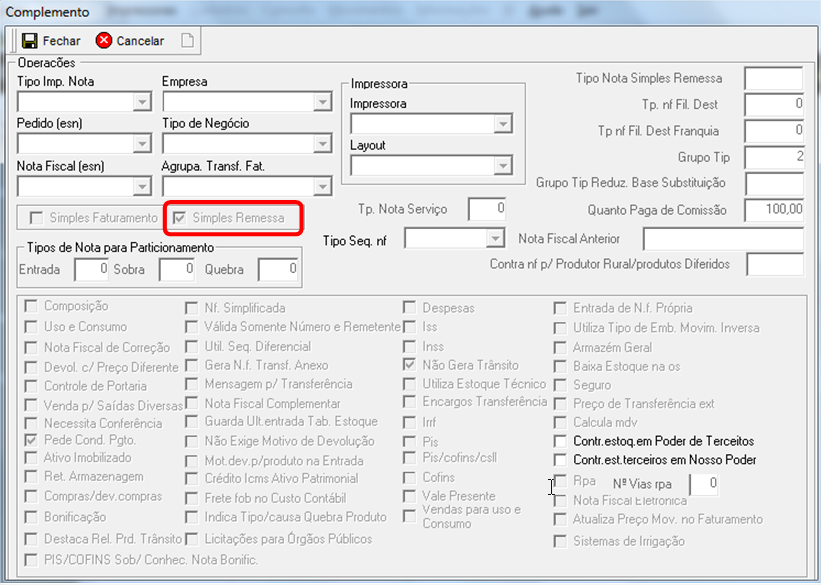Toggle the Ativo Imobilizado checkbox
Screen dimensions: 821x585
coord(31,458)
